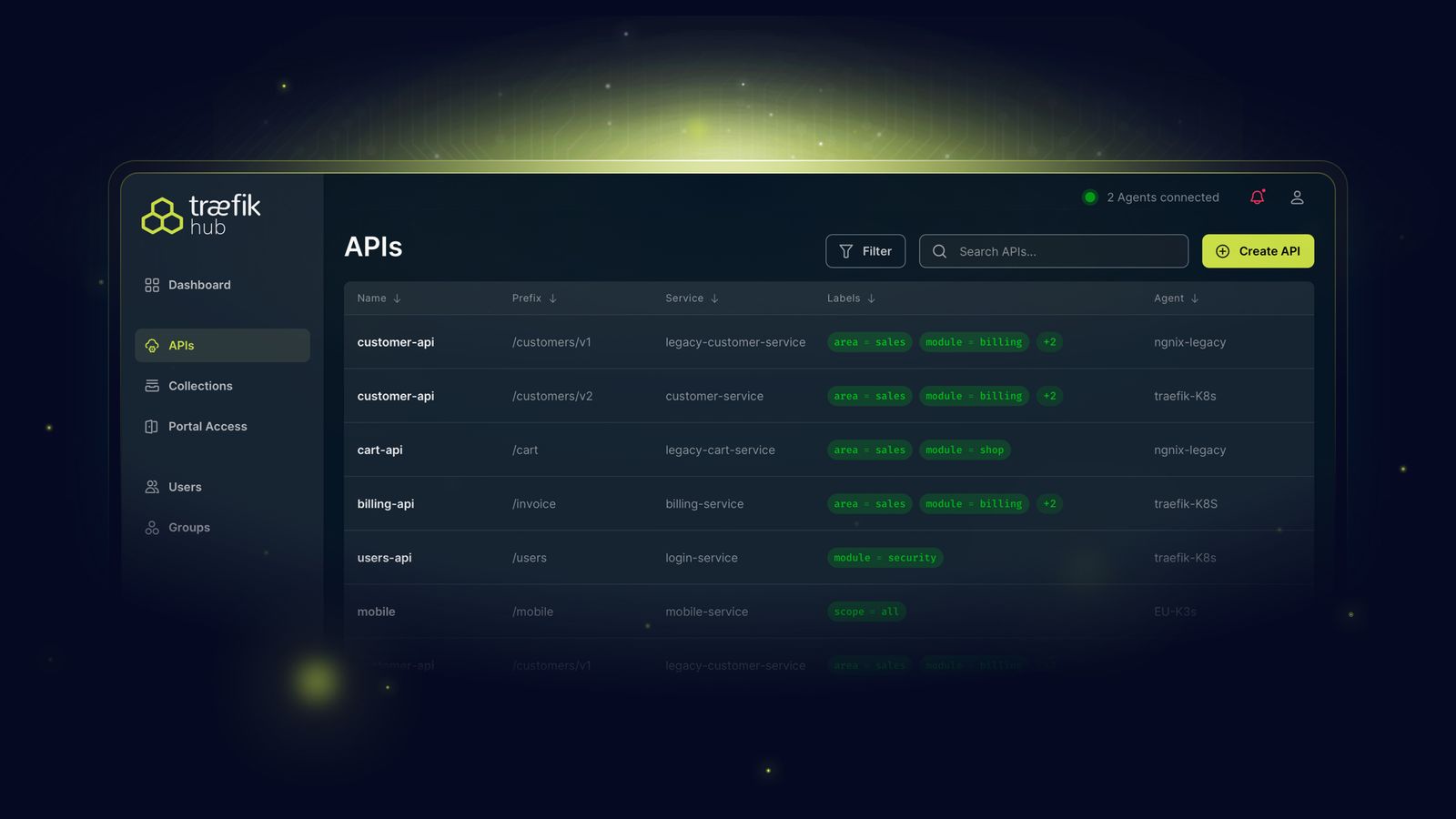The width and height of the screenshot is (1456, 819).
Task: Open the Filter panel
Action: [864, 251]
